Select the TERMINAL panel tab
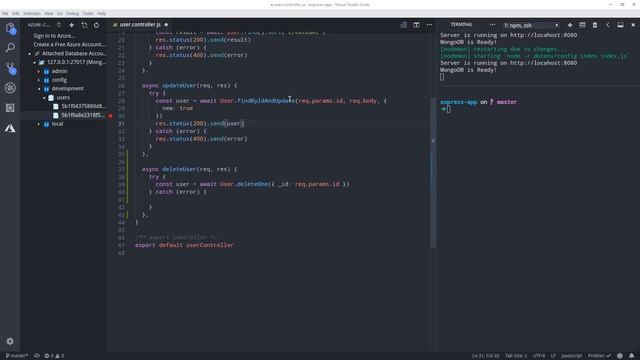 coord(461,25)
